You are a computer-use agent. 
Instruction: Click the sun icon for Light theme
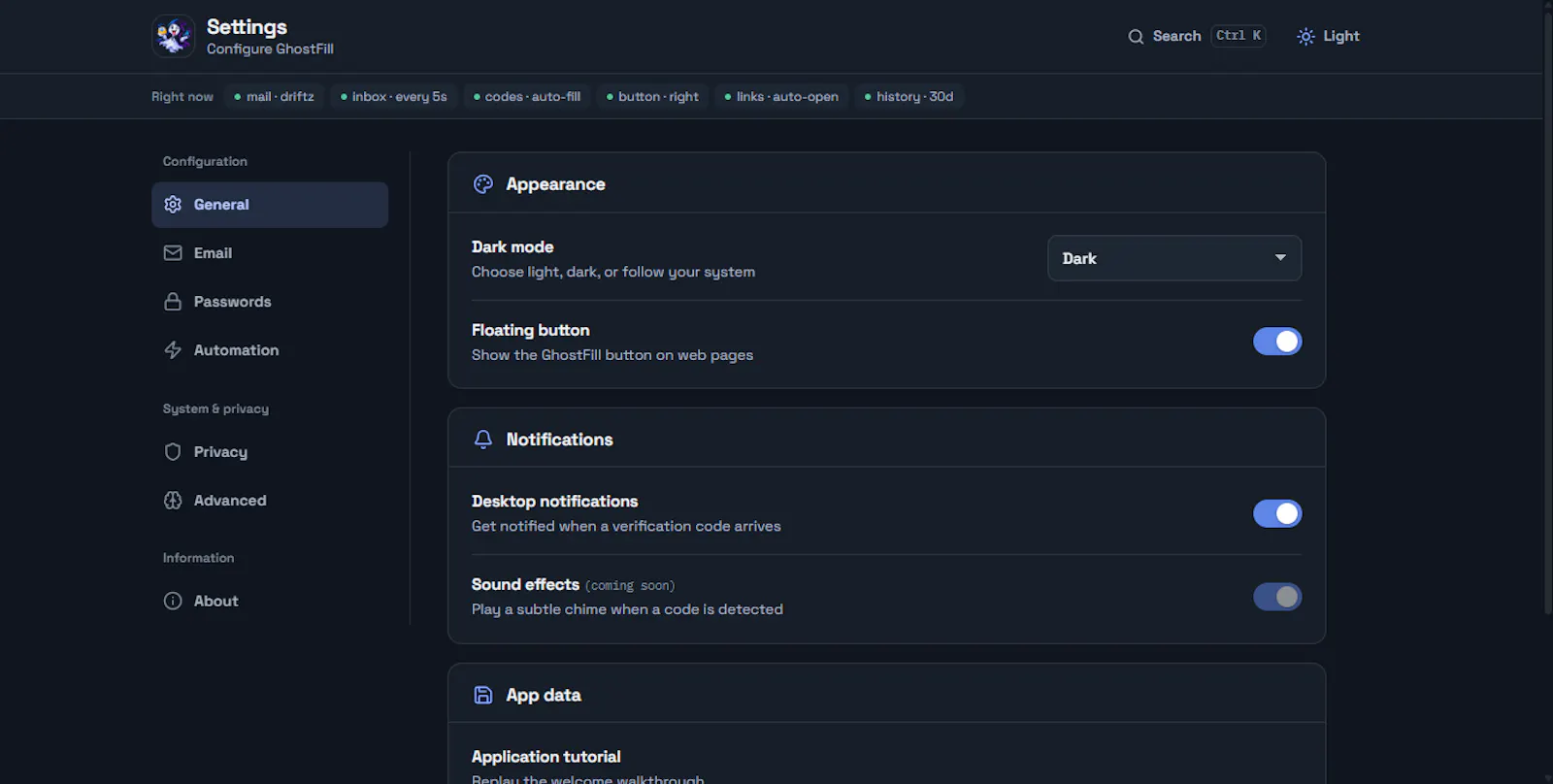[1306, 37]
